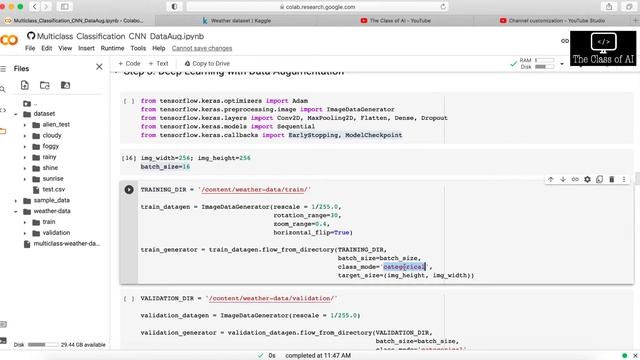640x360 pixels.
Task: Click the Safari address bar
Action: point(317,7)
